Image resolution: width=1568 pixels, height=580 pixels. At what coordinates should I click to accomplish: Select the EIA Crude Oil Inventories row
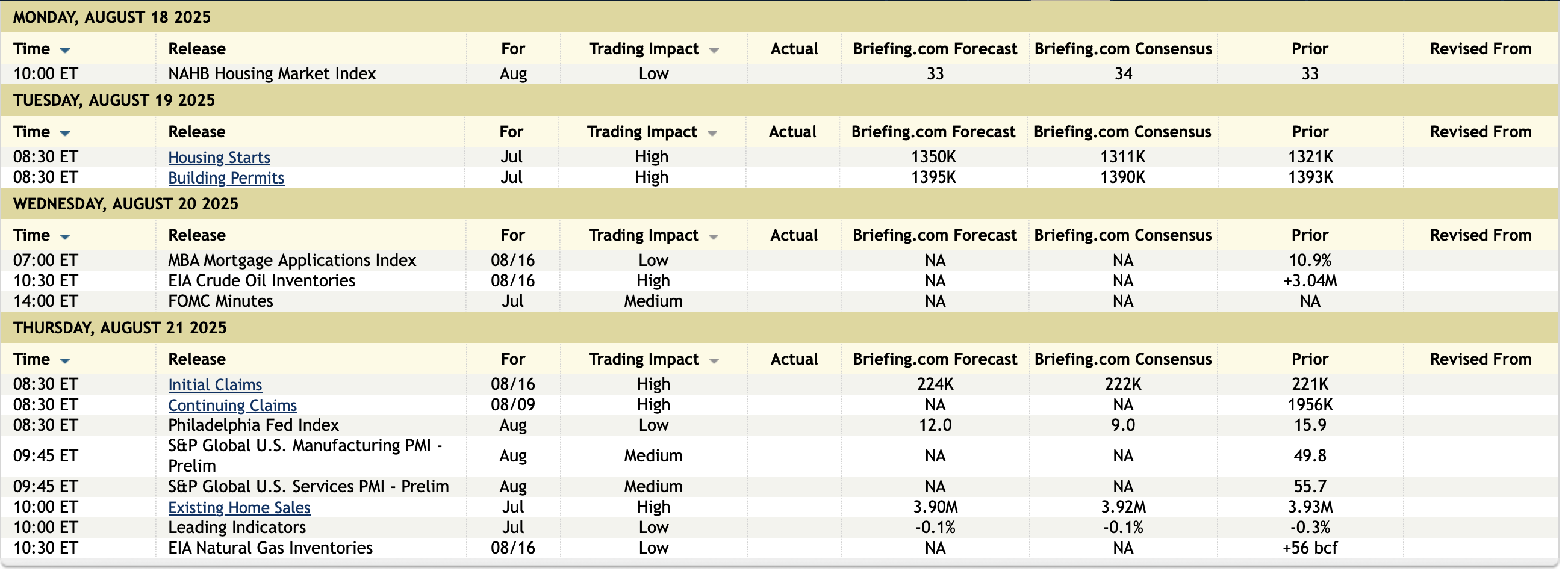click(262, 281)
